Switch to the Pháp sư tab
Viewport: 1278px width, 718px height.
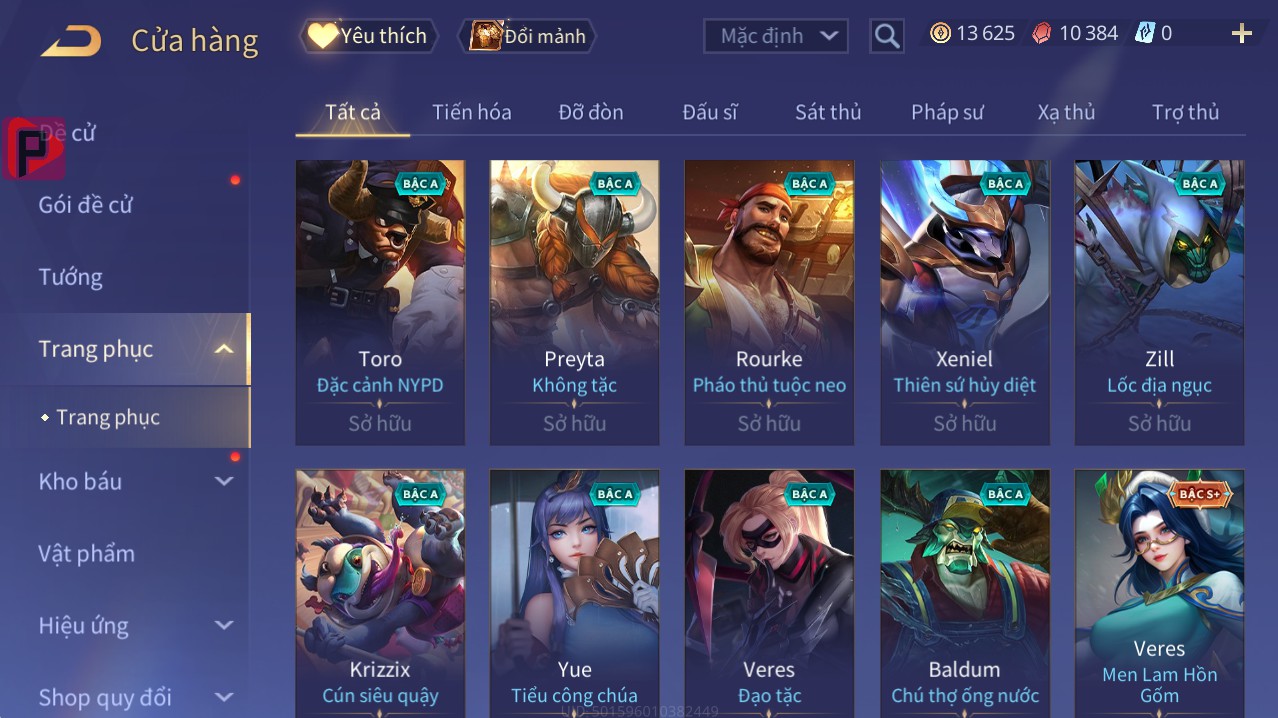[947, 112]
